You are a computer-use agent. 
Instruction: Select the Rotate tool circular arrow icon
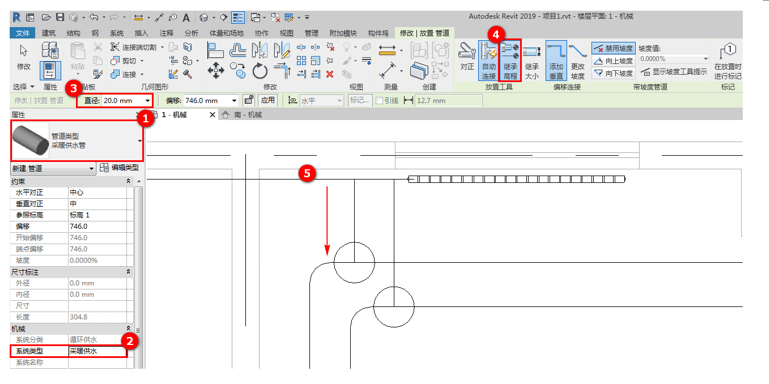point(260,72)
